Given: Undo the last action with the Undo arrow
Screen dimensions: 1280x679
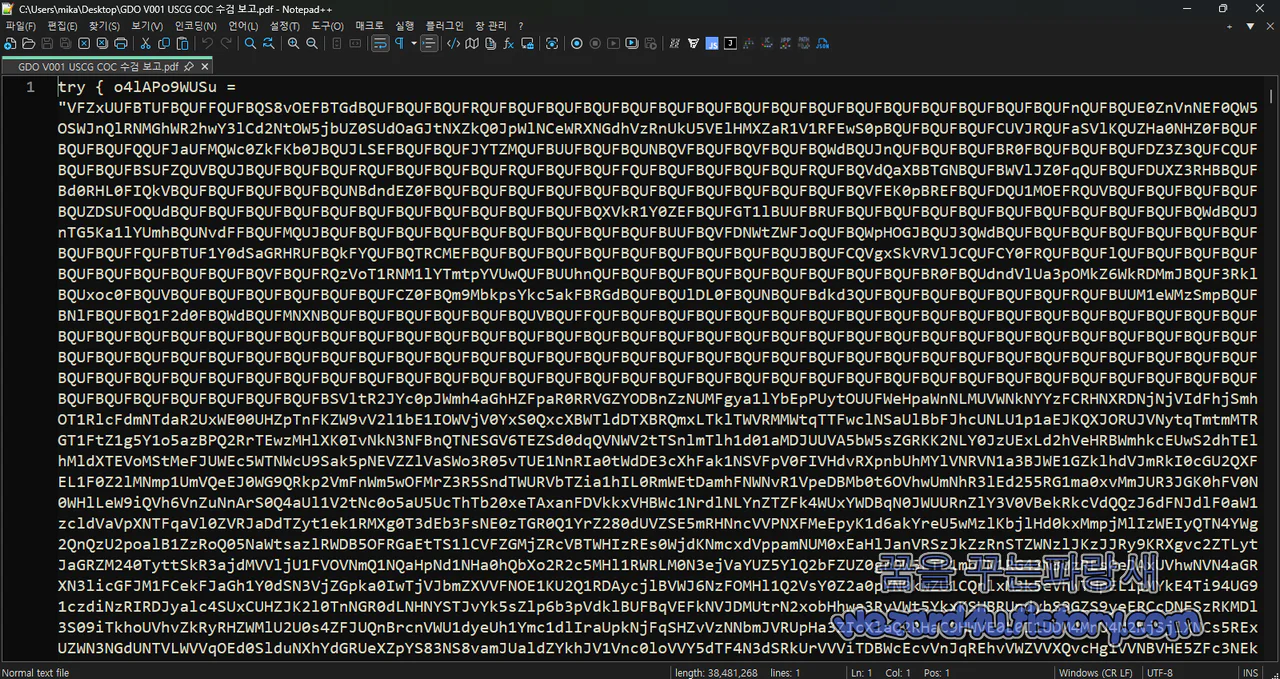Looking at the screenshot, I should click(206, 43).
